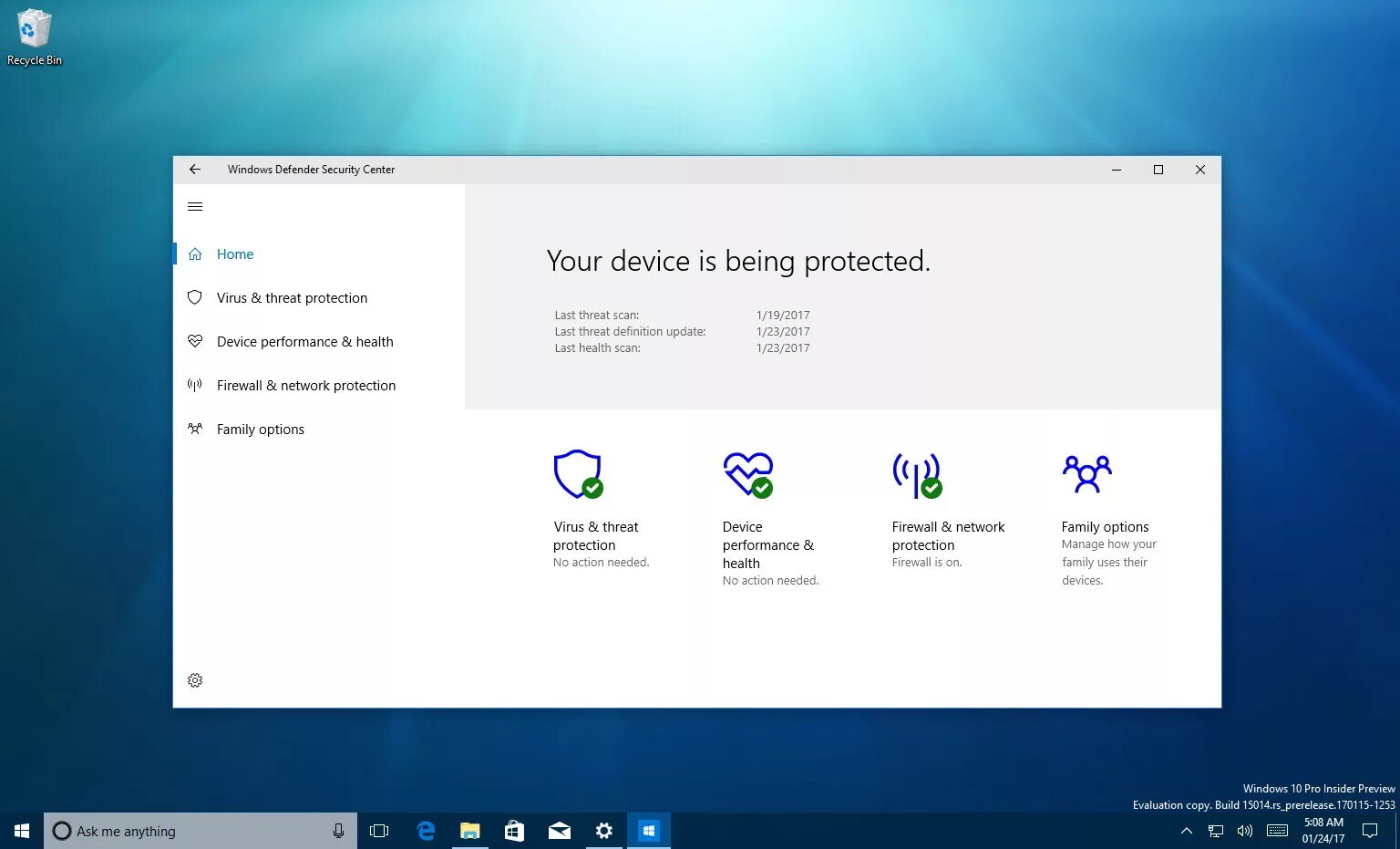
Task: Open the large Virus & threat shield tile icon
Action: click(x=578, y=474)
